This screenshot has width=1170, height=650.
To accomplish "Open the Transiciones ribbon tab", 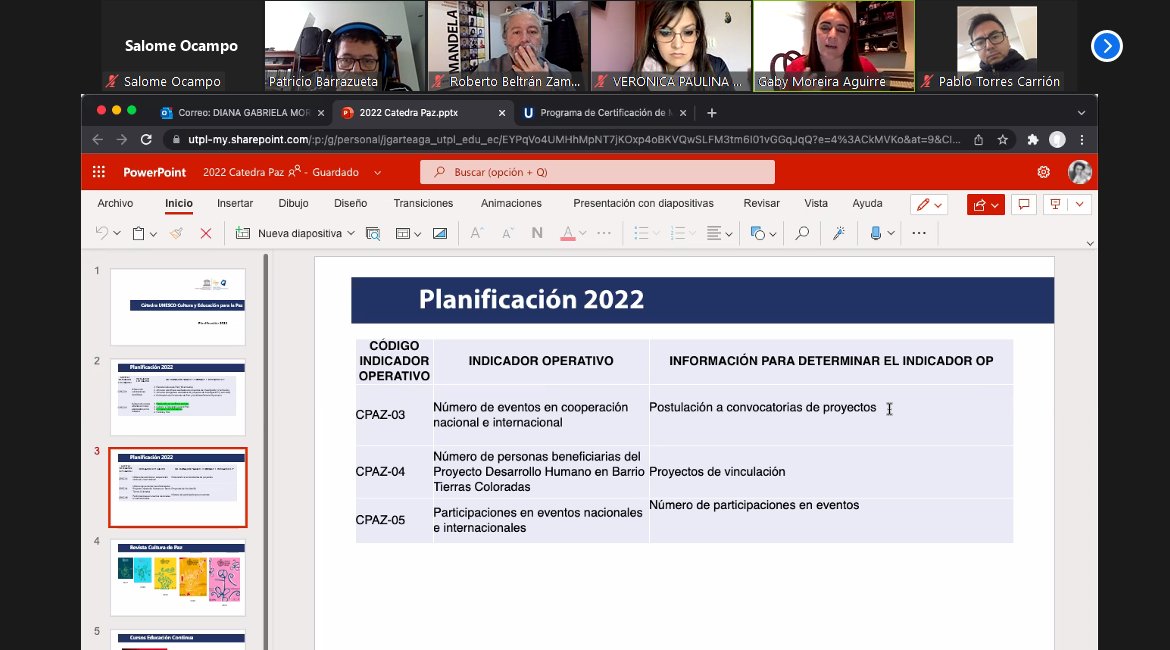I will pyautogui.click(x=423, y=203).
